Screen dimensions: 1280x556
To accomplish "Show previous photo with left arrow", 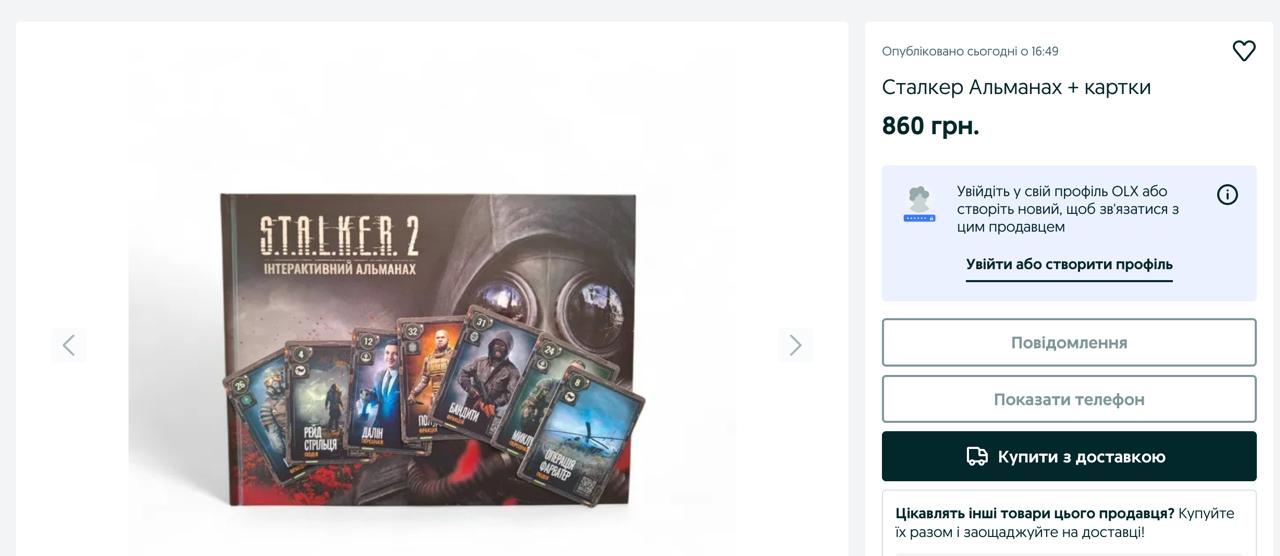I will (x=69, y=345).
